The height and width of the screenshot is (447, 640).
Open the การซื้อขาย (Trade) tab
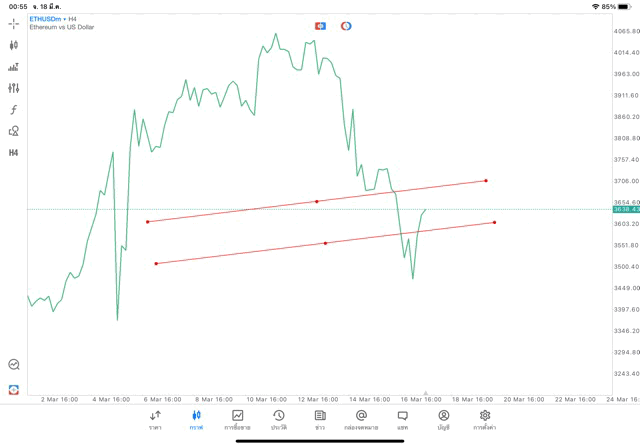pos(237,419)
